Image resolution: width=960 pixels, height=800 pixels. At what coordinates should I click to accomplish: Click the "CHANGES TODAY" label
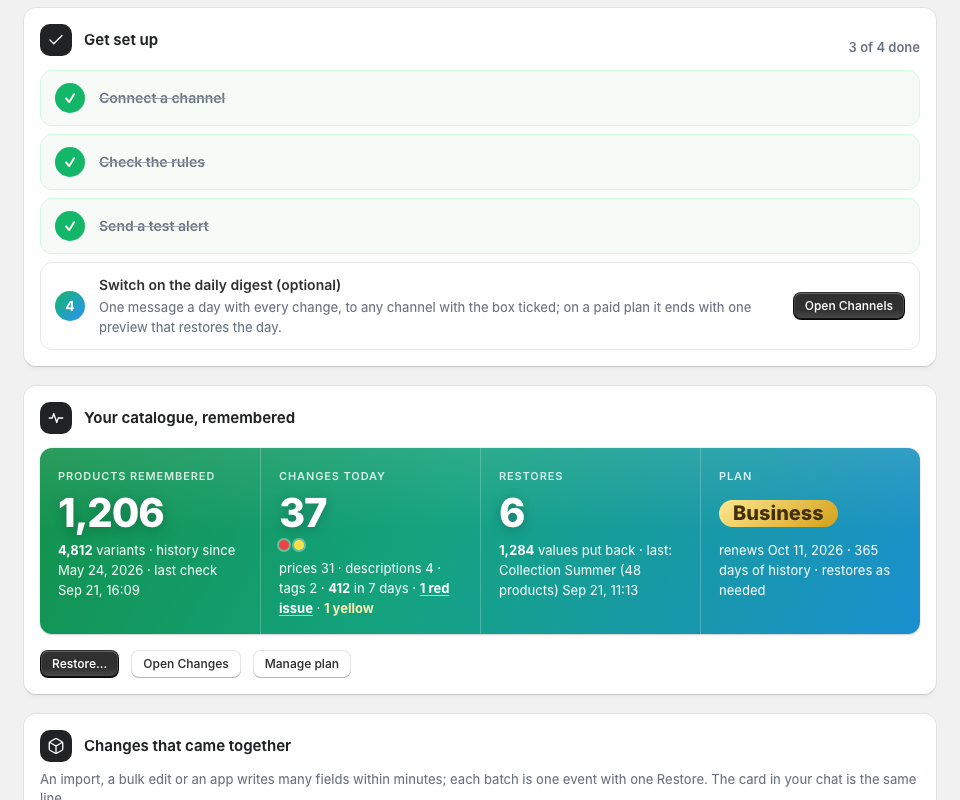coord(332,476)
